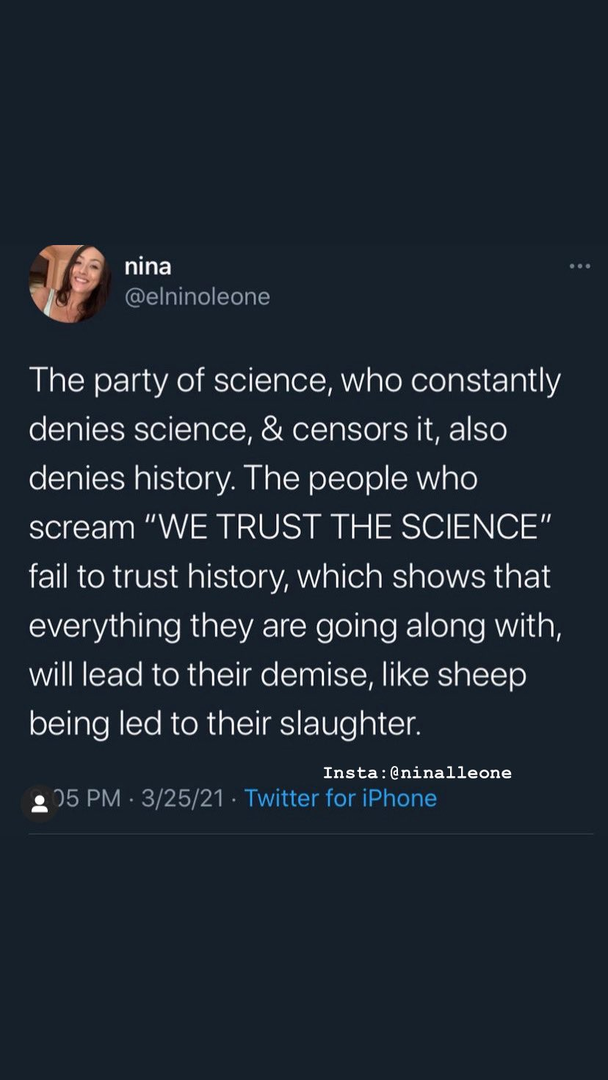Open the @elninoleone handle
The height and width of the screenshot is (1080, 608).
(x=196, y=297)
